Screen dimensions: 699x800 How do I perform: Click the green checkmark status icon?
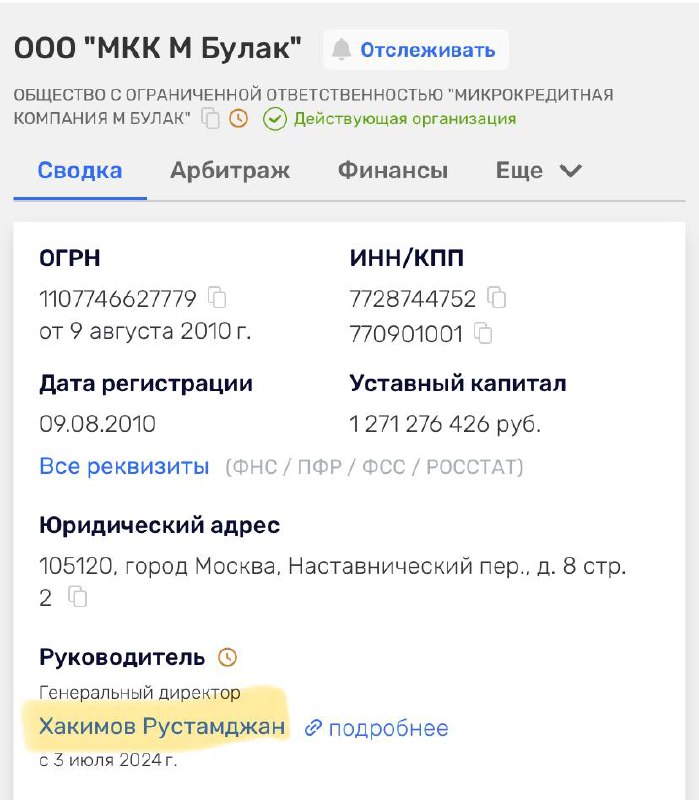(x=274, y=119)
